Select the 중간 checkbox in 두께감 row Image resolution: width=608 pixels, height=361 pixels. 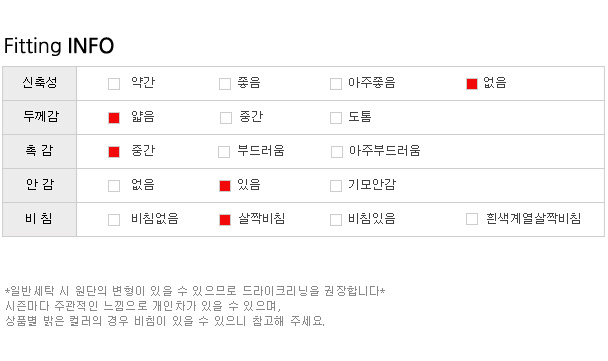(x=226, y=118)
